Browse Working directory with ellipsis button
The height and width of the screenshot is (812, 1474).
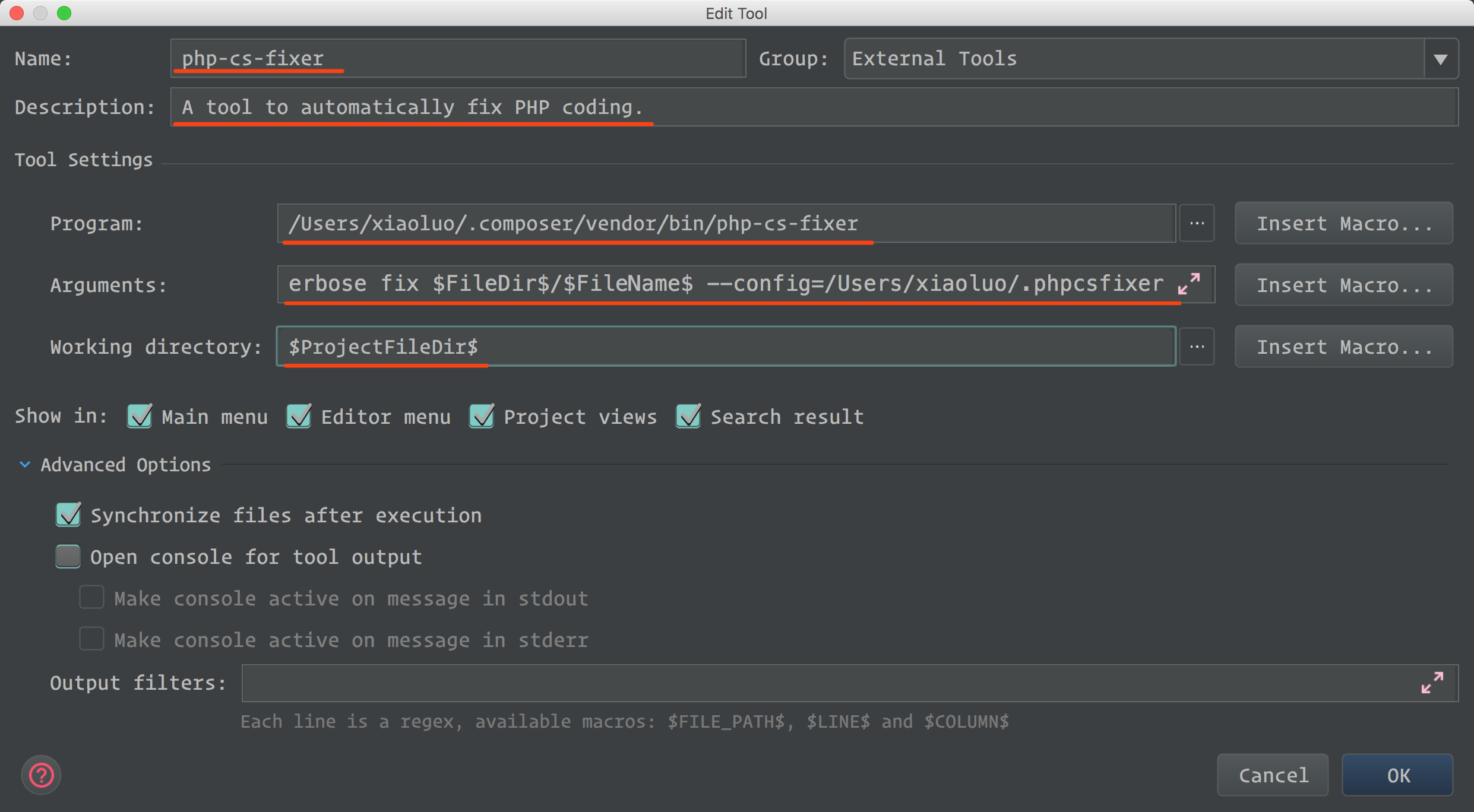tap(1197, 347)
